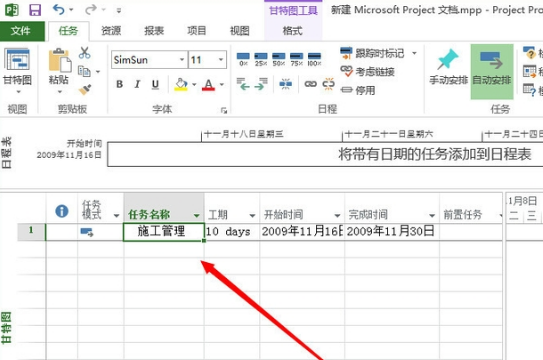543x360 pixels.
Task: Open the 报表 tab
Action: pos(154,31)
